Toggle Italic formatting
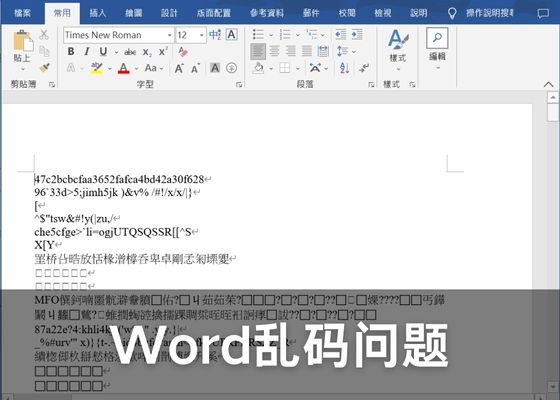The image size is (560, 400). pyautogui.click(x=87, y=51)
